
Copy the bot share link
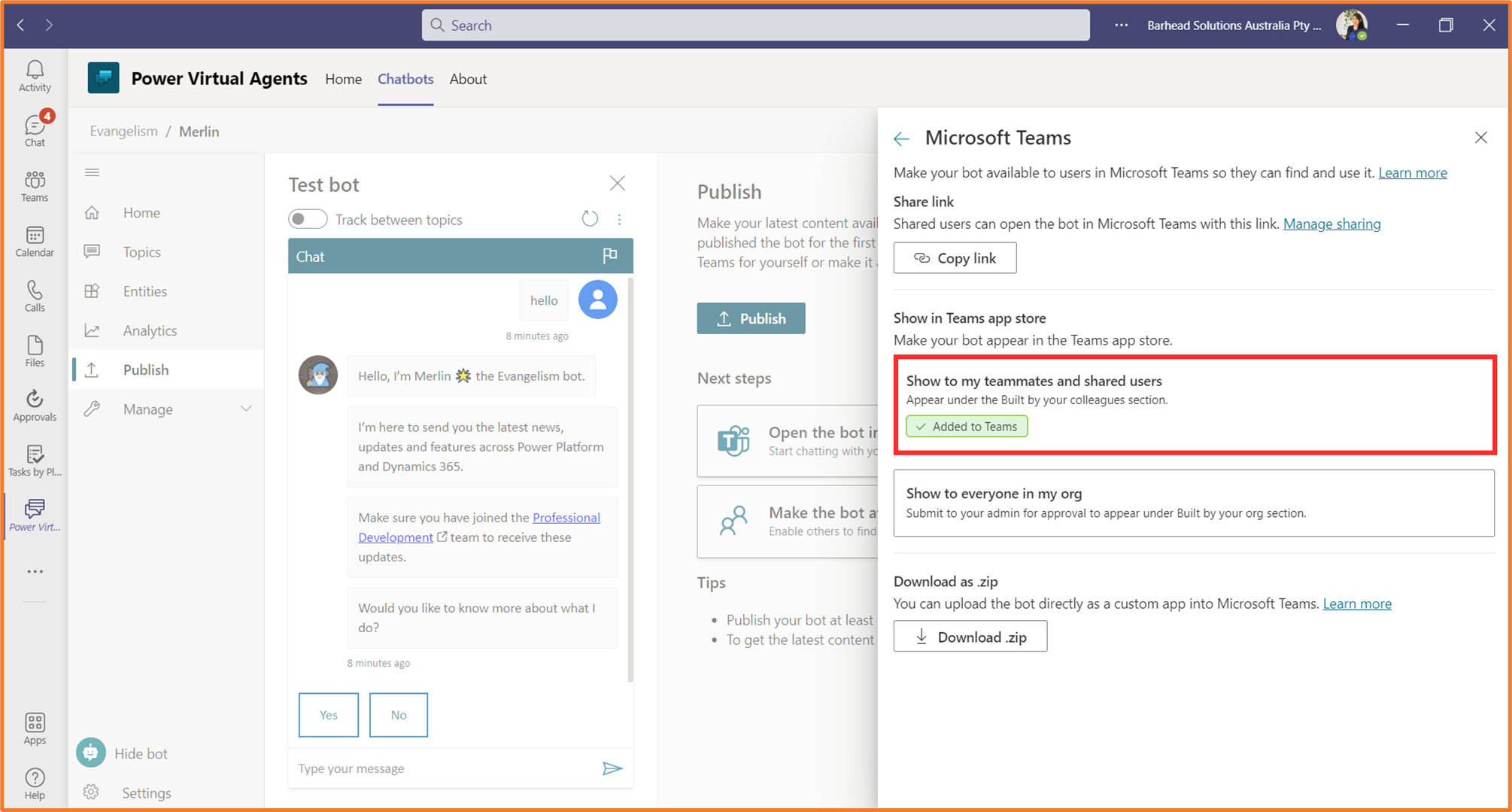click(x=955, y=257)
